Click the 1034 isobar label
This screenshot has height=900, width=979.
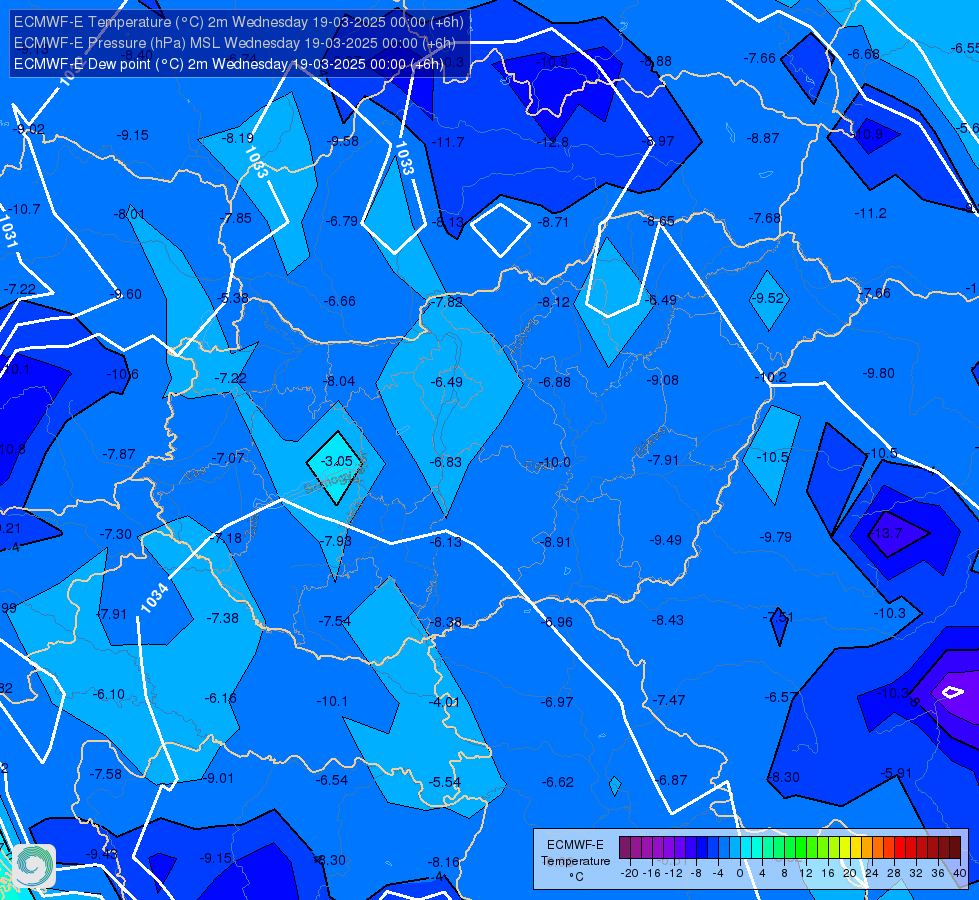click(154, 598)
